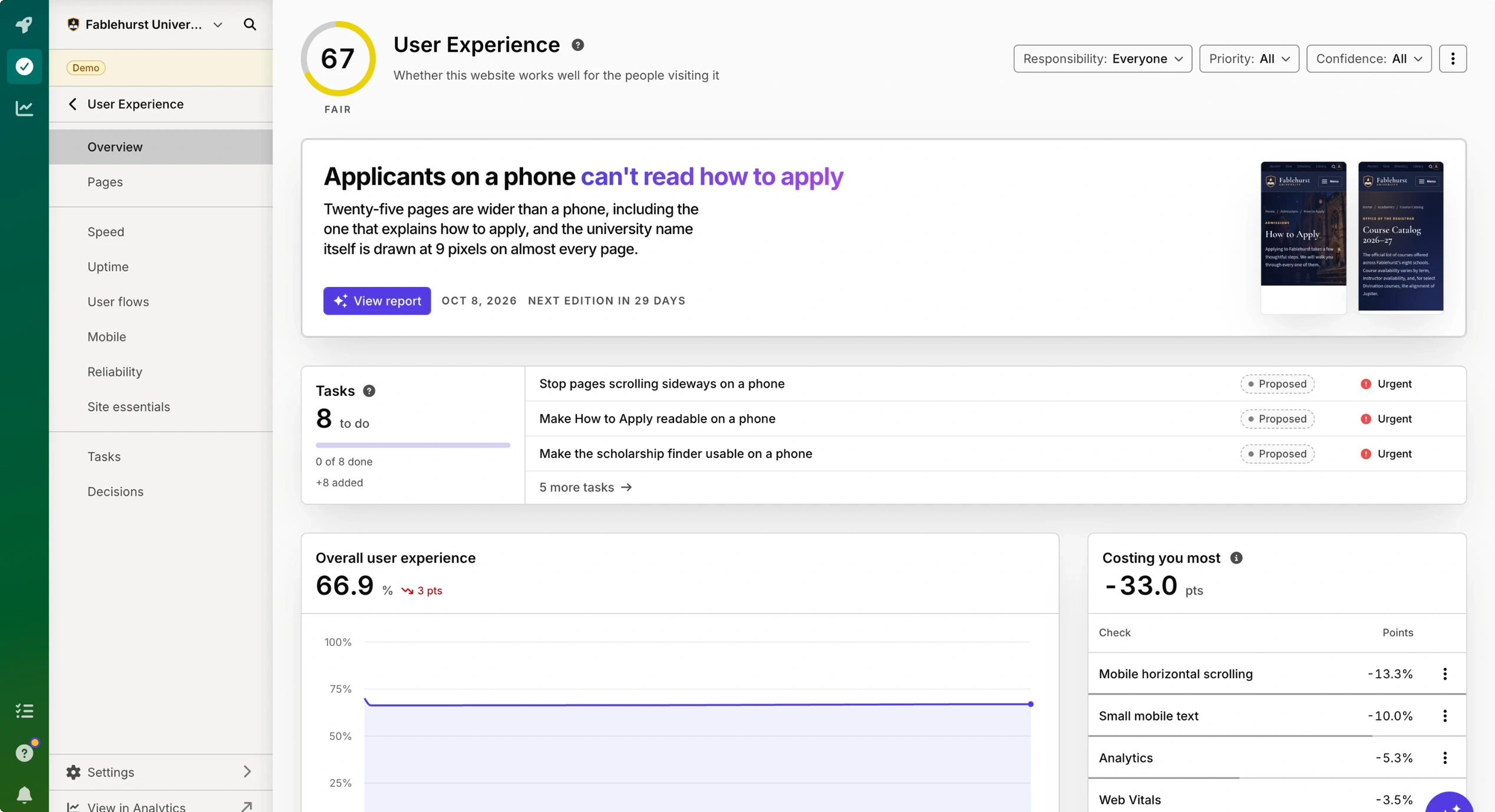This screenshot has height=812, width=1495.
Task: Click Proposed status on scholarship finder task
Action: 1277,454
